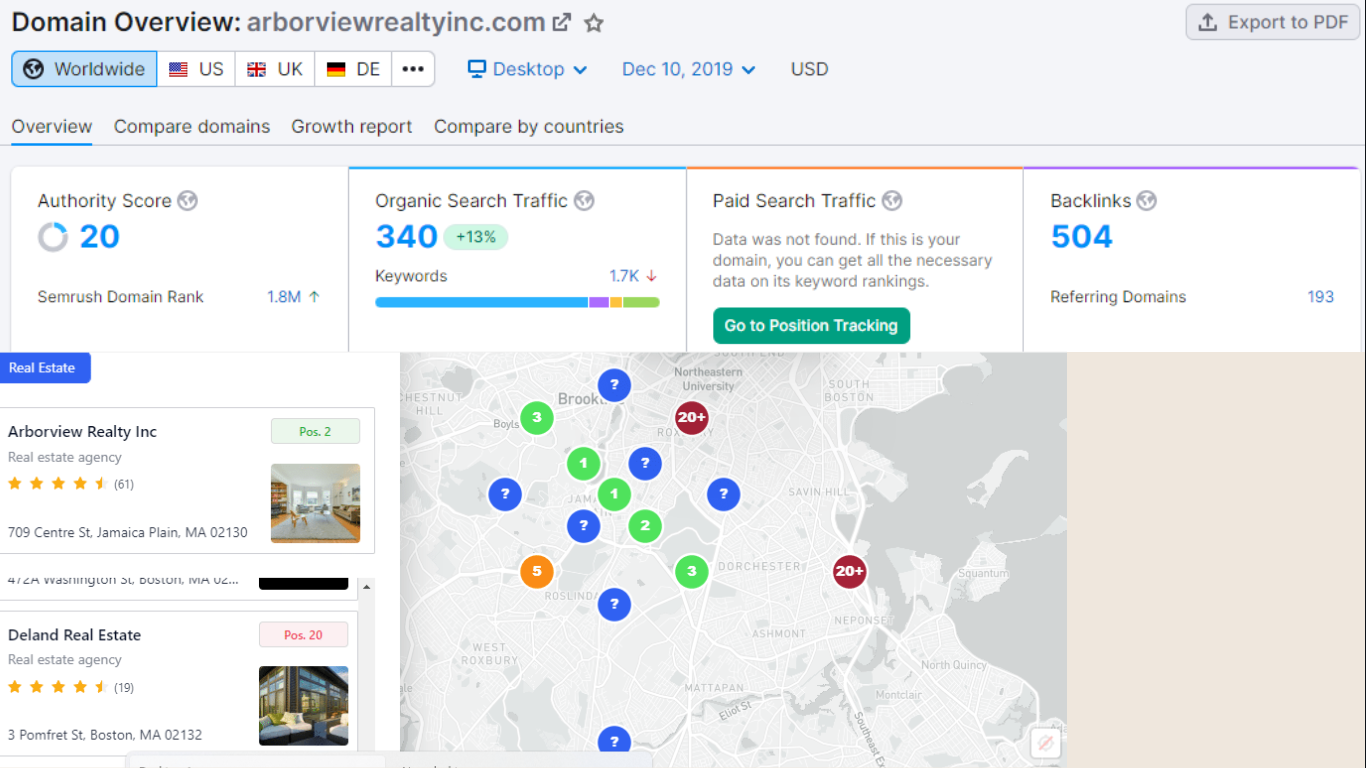Click the red 20+ marker near Northeastern University
The width and height of the screenshot is (1366, 768).
691,417
